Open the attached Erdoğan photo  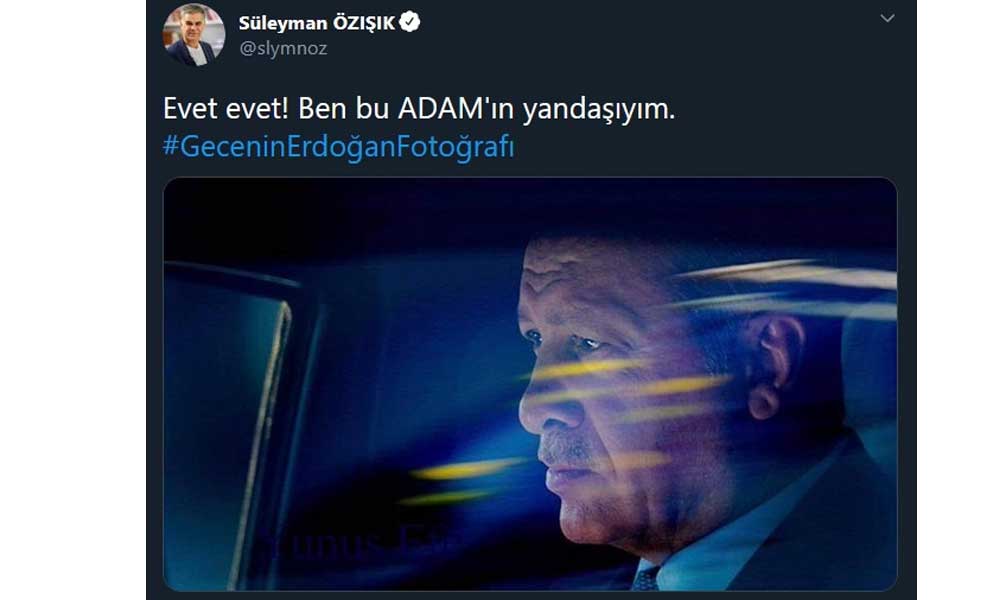[530, 384]
